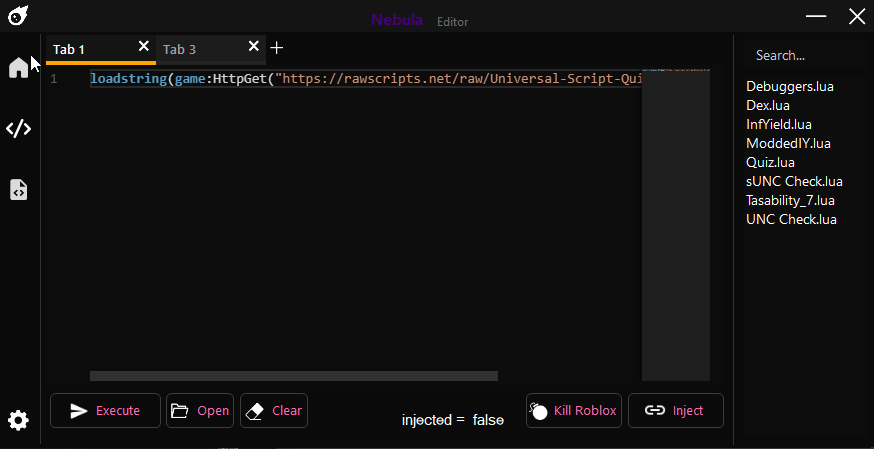The width and height of the screenshot is (874, 449).
Task: Load InfYield.lua from the script list
Action: 778,124
